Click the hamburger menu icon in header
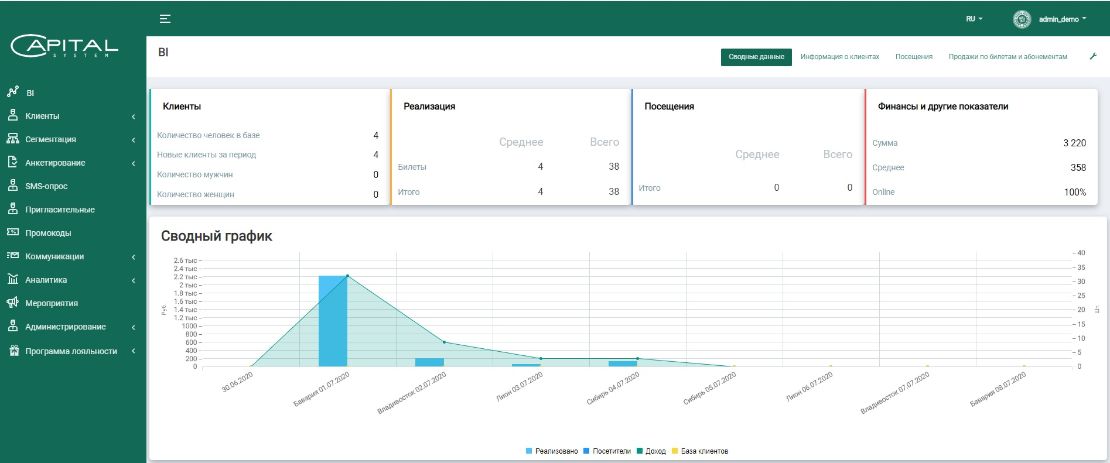 (x=165, y=19)
